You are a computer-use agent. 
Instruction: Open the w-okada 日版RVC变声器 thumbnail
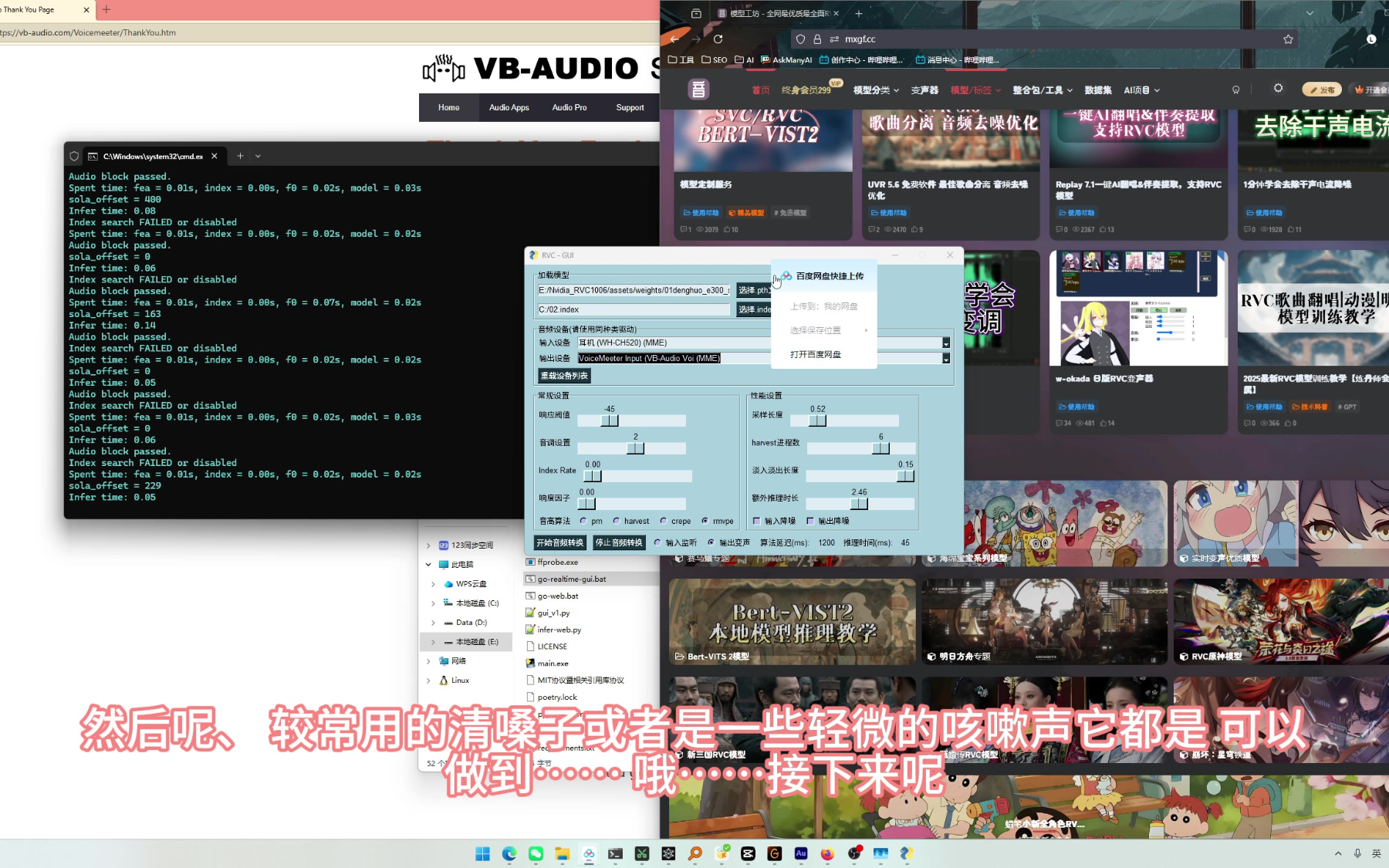tap(1138, 308)
